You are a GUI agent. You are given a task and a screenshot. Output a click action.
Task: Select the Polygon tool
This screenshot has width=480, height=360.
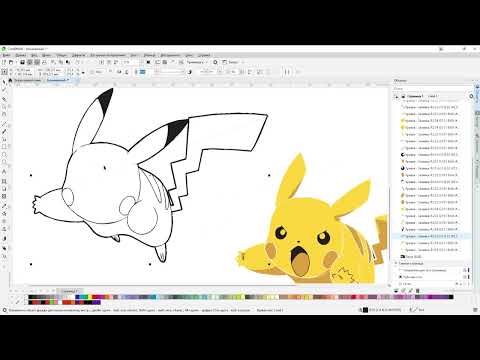click(4, 162)
